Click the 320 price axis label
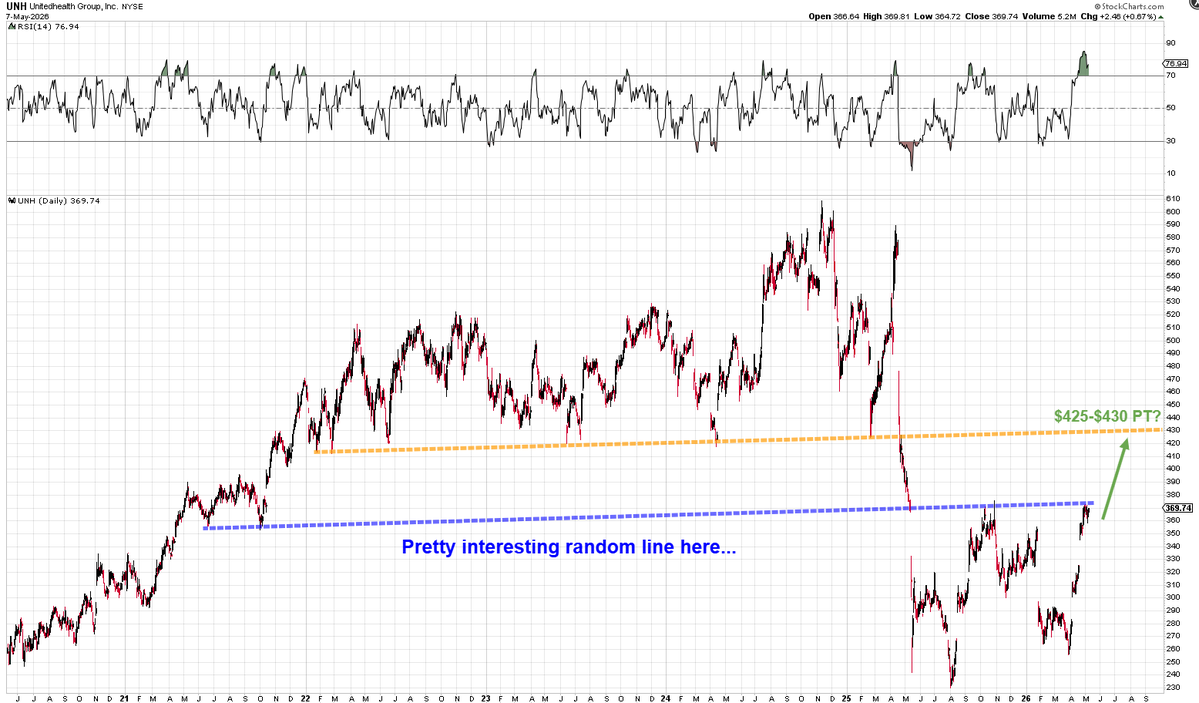Viewport: 1199px width, 703px height. click(x=1172, y=572)
